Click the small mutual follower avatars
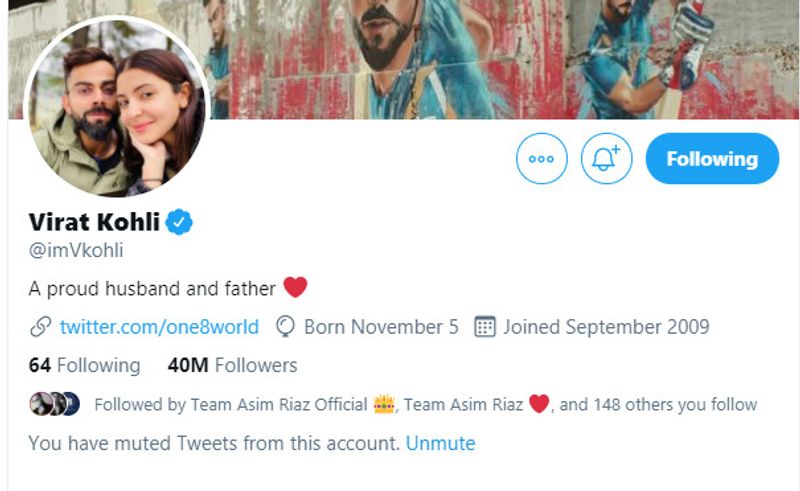This screenshot has height=491, width=800. (53, 405)
